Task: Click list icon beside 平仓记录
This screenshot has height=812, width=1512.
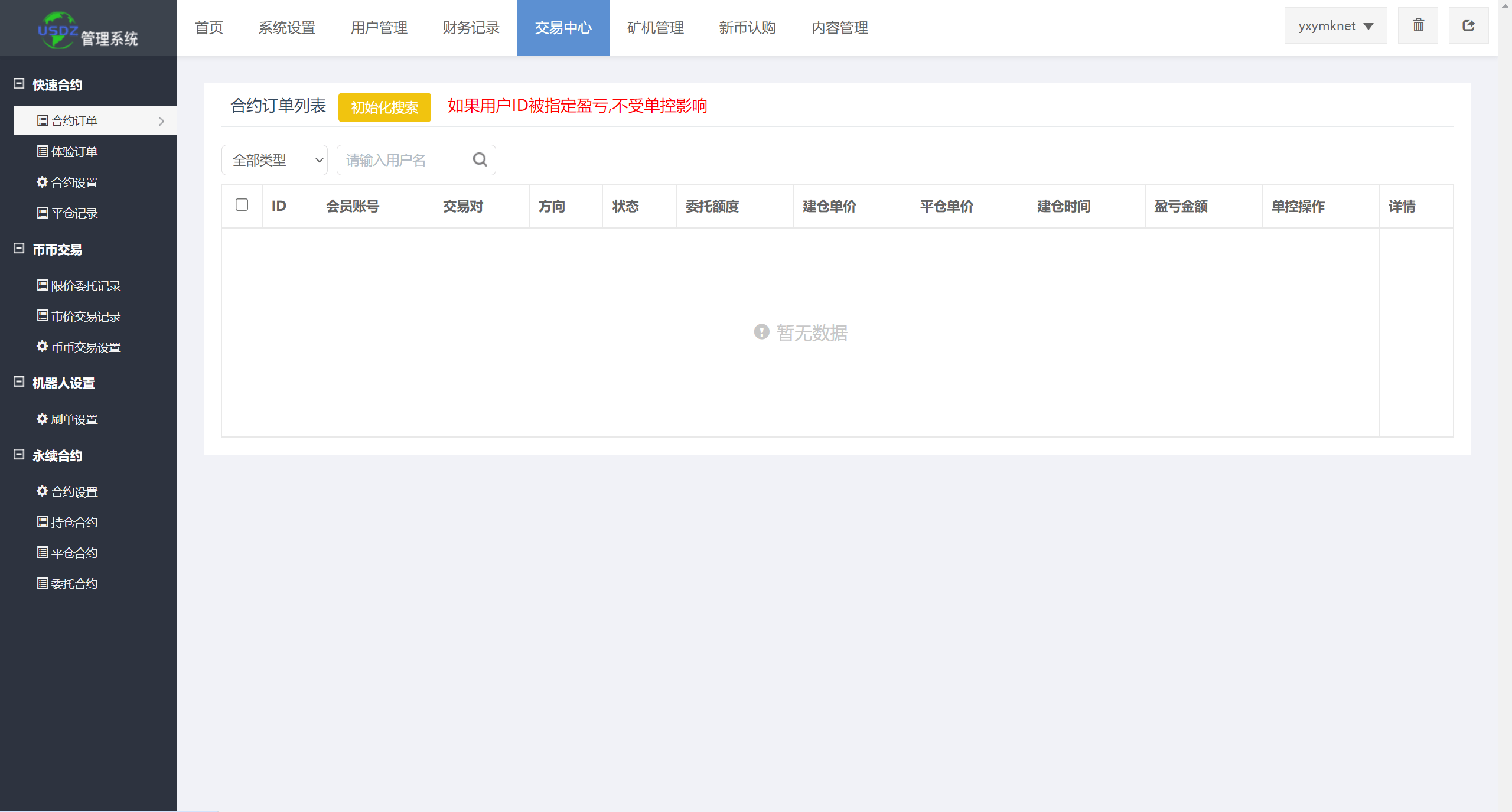Action: pos(43,213)
